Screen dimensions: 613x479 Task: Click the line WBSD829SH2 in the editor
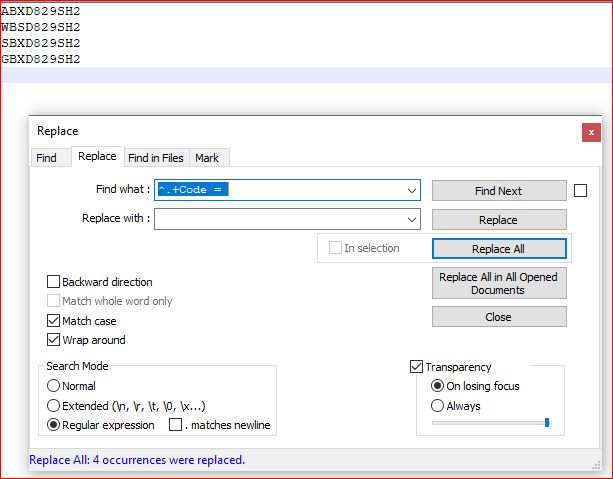pyautogui.click(x=41, y=27)
